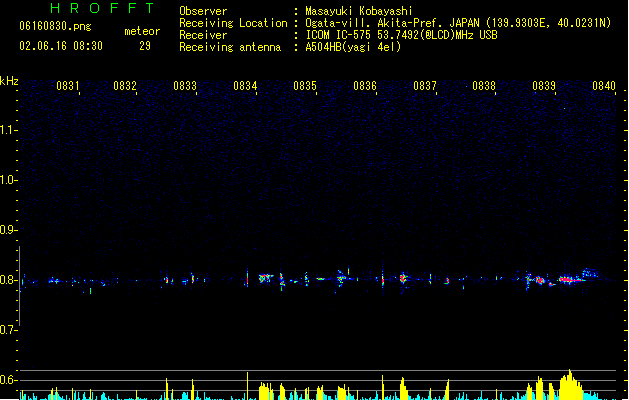The image size is (629, 400).
Task: Click the date 02.06.16 08:30
Action: (x=61, y=46)
